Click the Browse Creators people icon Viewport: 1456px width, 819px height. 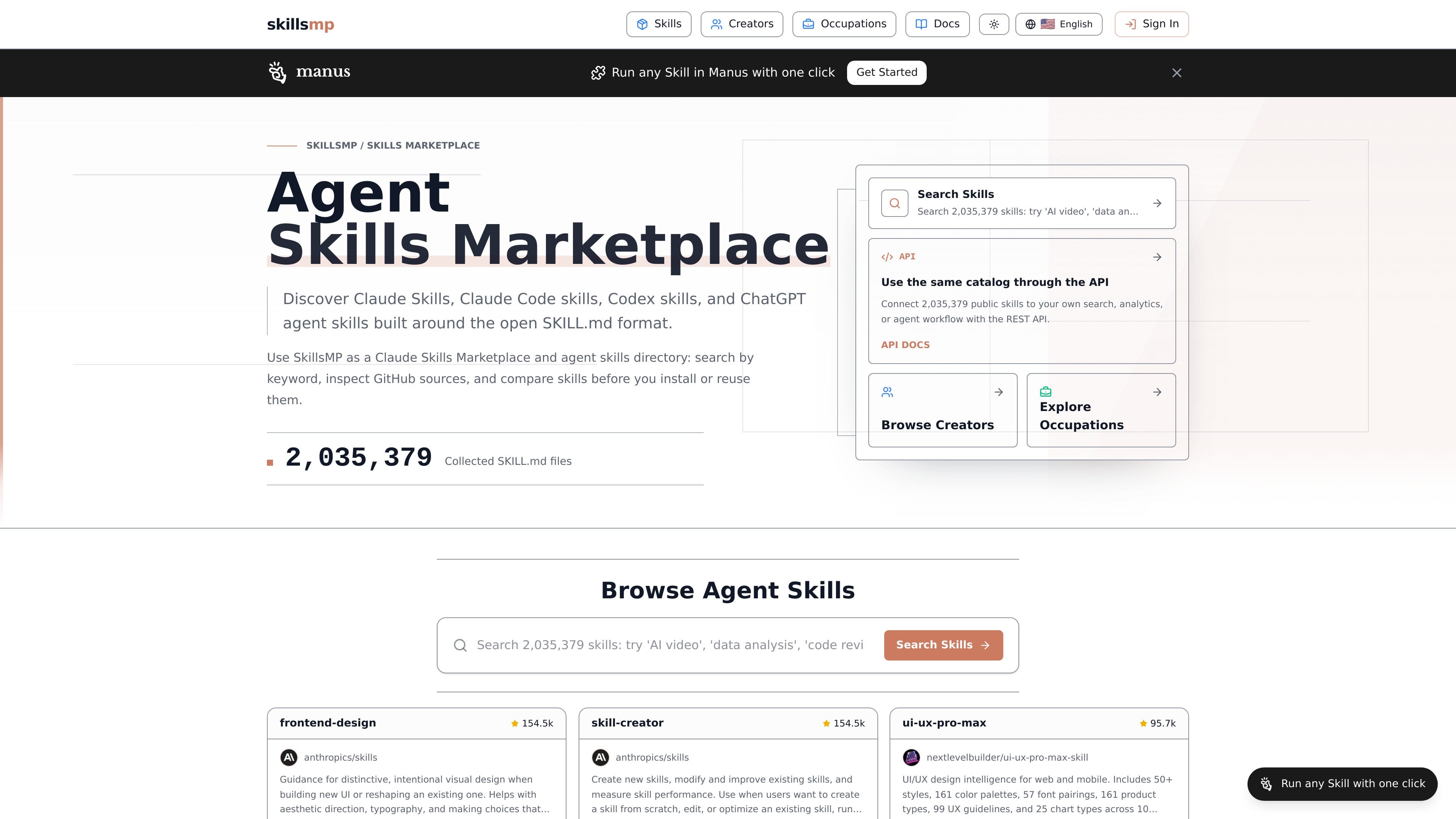pyautogui.click(x=887, y=392)
